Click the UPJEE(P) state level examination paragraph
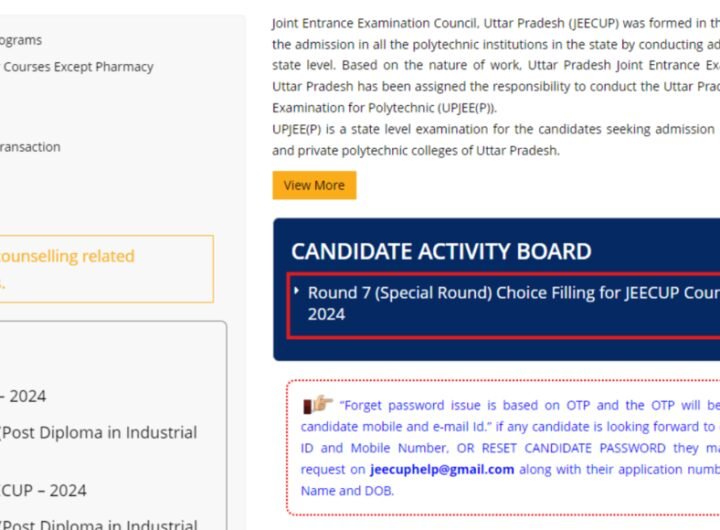This screenshot has height=530, width=720. (496, 140)
